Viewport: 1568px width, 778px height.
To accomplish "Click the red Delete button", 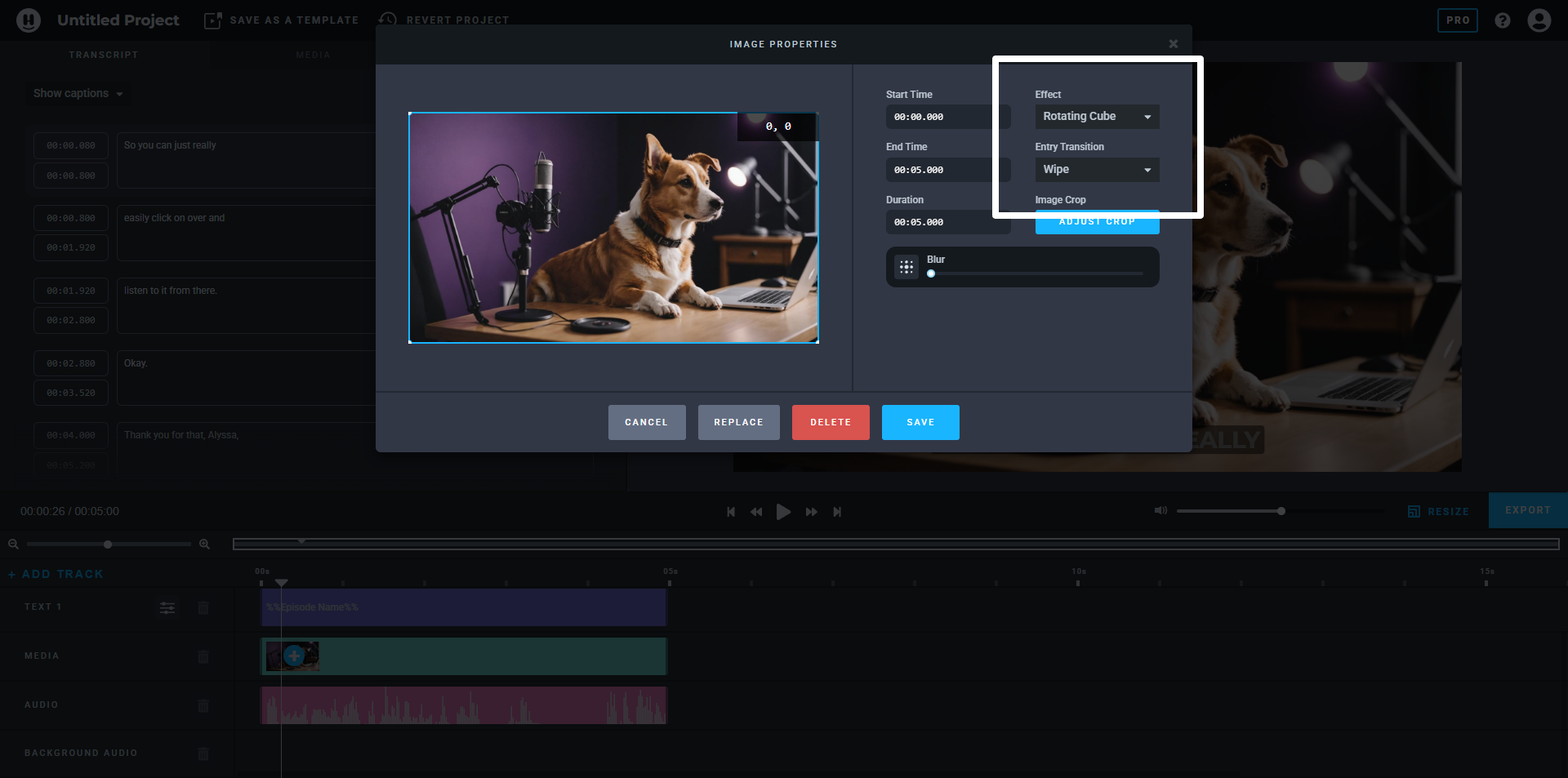I will (831, 422).
